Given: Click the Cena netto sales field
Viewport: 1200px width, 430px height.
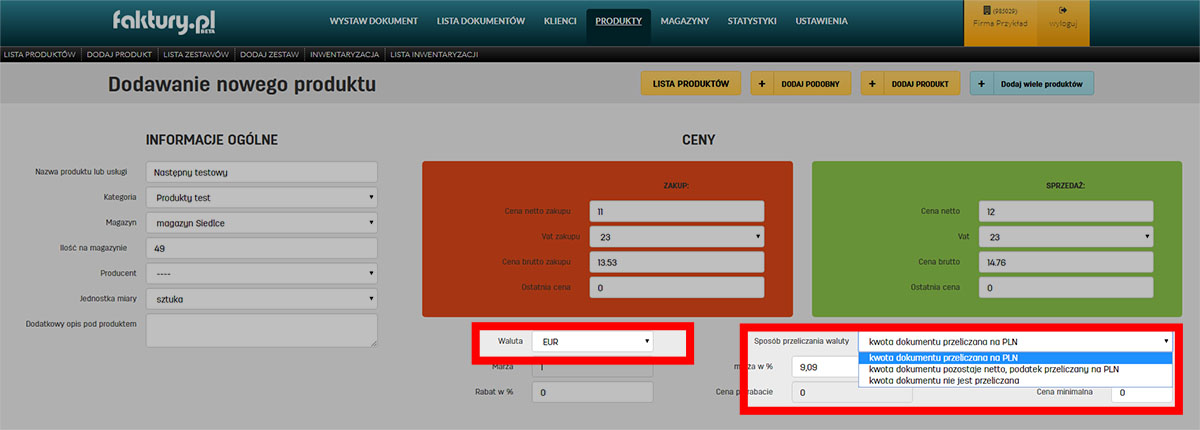Looking at the screenshot, I should 1068,211.
